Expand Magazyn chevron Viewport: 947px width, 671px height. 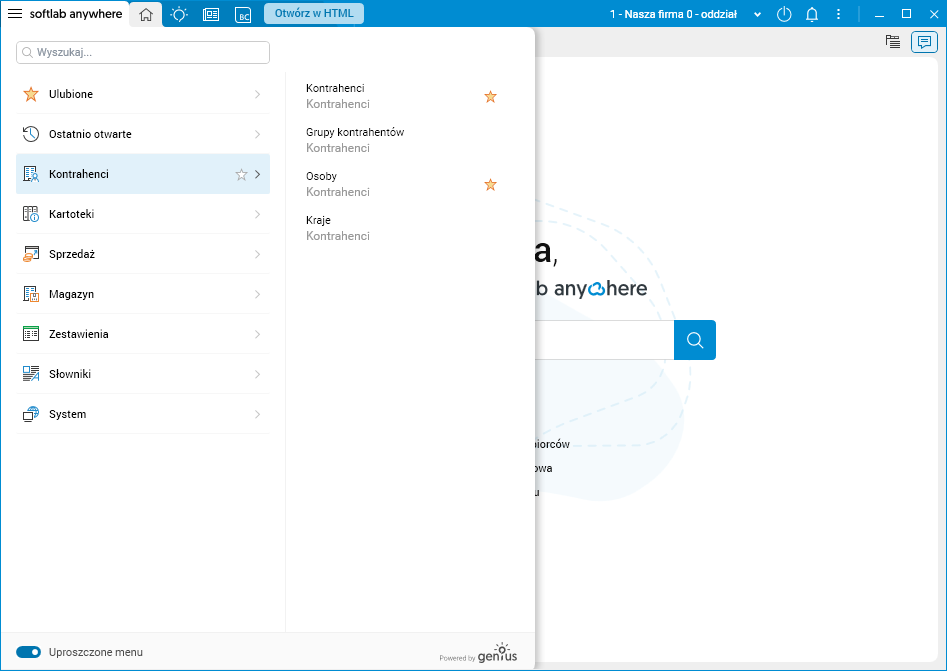pos(258,294)
